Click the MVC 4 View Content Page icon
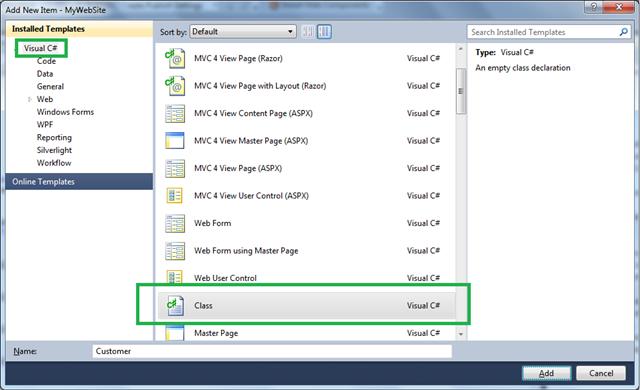Screen dimensions: 640x390 pos(175,114)
